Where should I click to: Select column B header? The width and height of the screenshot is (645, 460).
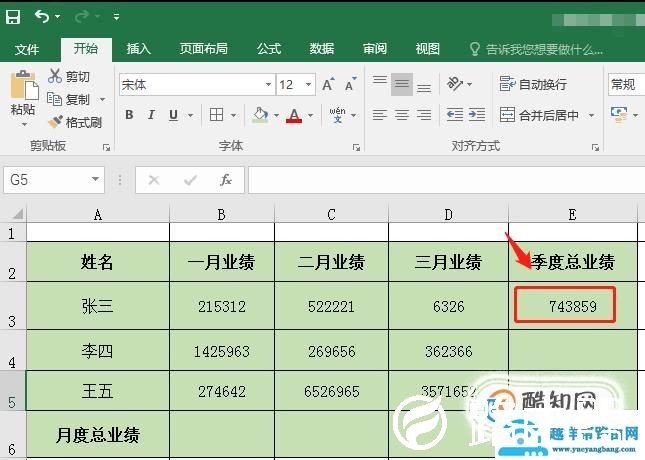222,214
